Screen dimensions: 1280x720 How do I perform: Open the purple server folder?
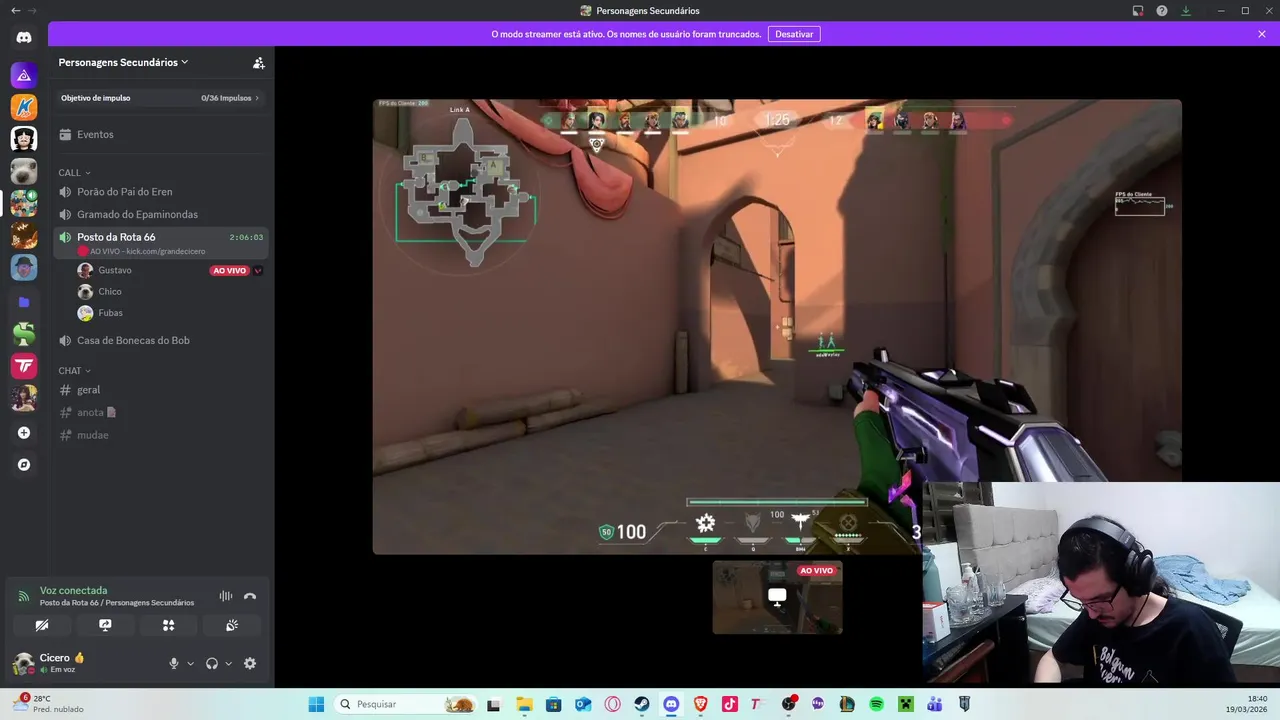24,302
